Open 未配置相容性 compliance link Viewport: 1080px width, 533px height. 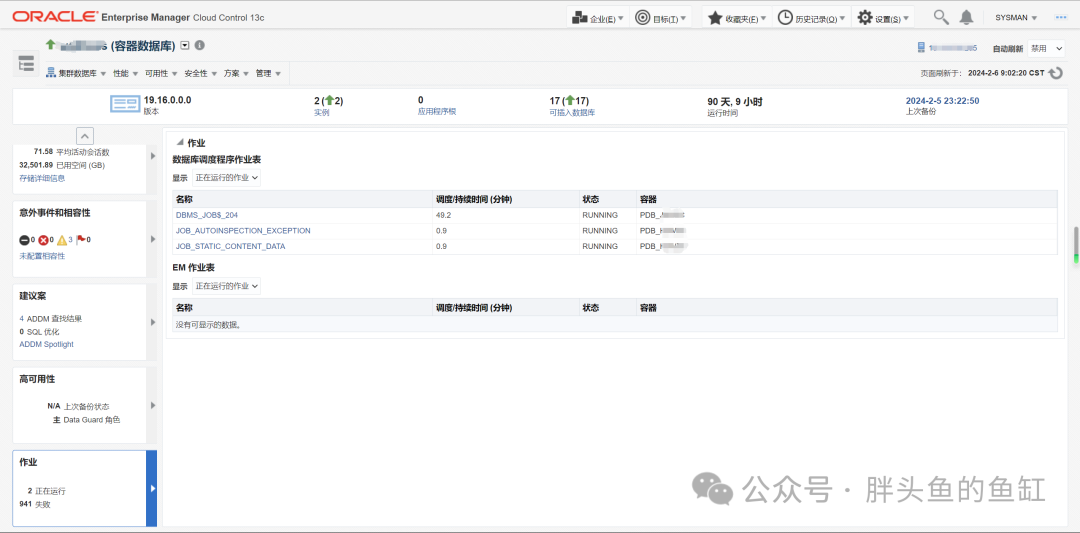click(42, 256)
